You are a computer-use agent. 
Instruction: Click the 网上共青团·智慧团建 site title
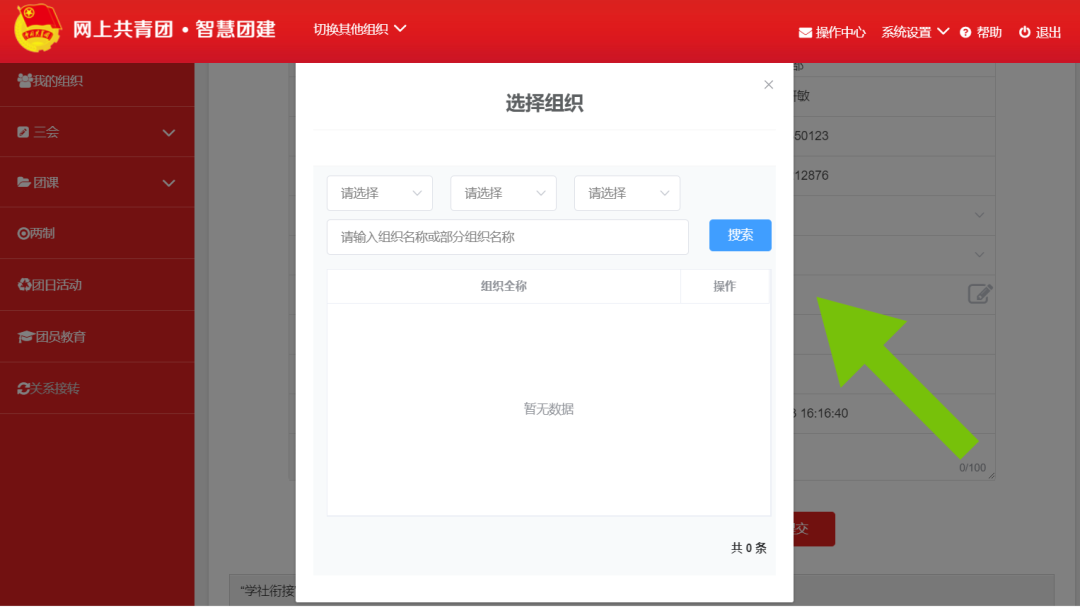coord(174,30)
